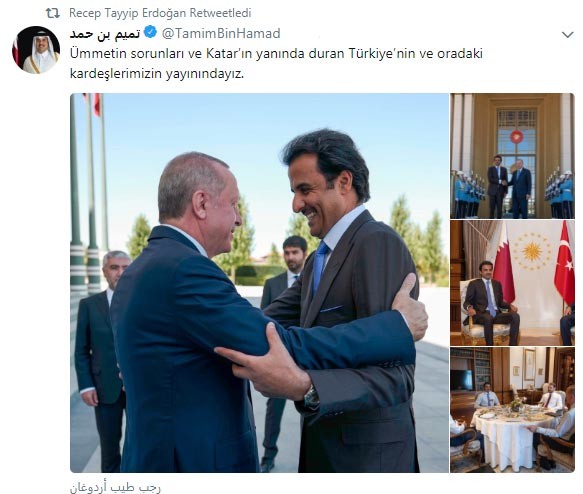Click 'Recep Tayyip Erdoğan Retweetledi' text
The width and height of the screenshot is (583, 494).
coord(160,13)
